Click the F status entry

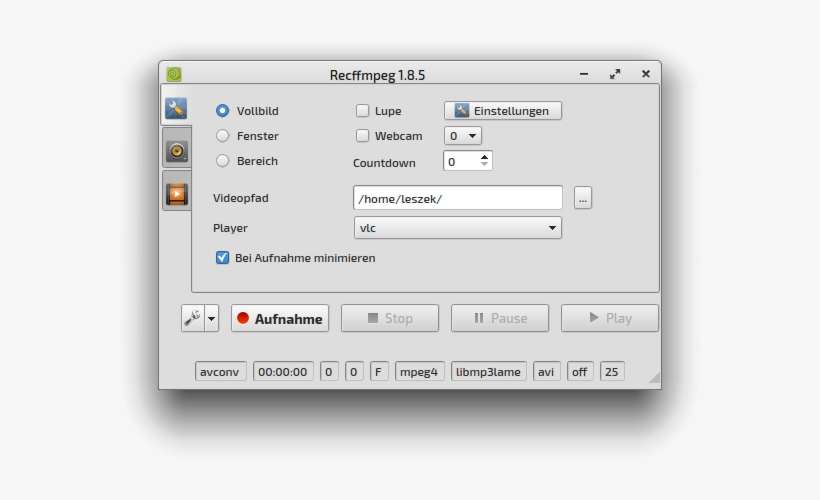click(x=379, y=371)
